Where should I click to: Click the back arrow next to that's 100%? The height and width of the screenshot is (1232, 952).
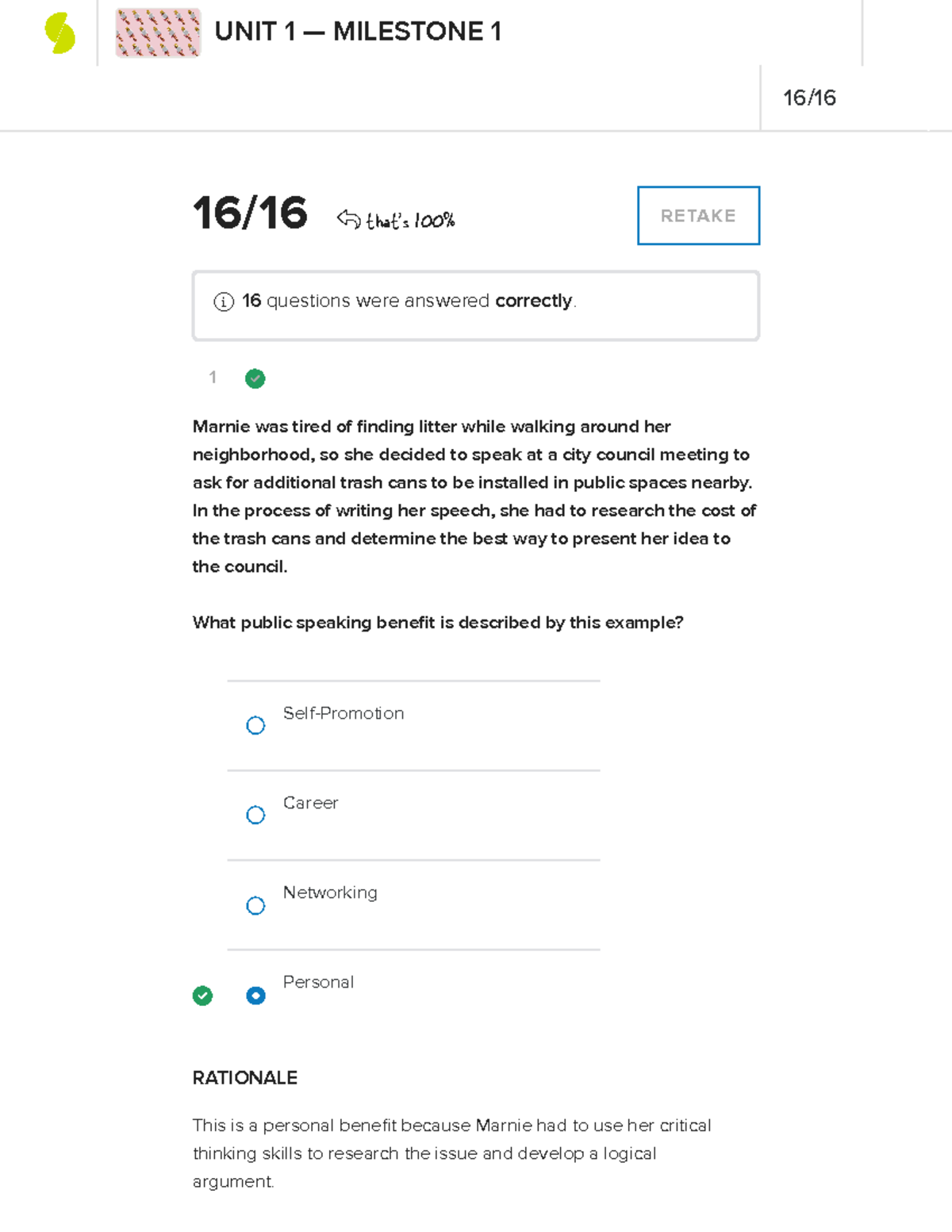[x=348, y=218]
